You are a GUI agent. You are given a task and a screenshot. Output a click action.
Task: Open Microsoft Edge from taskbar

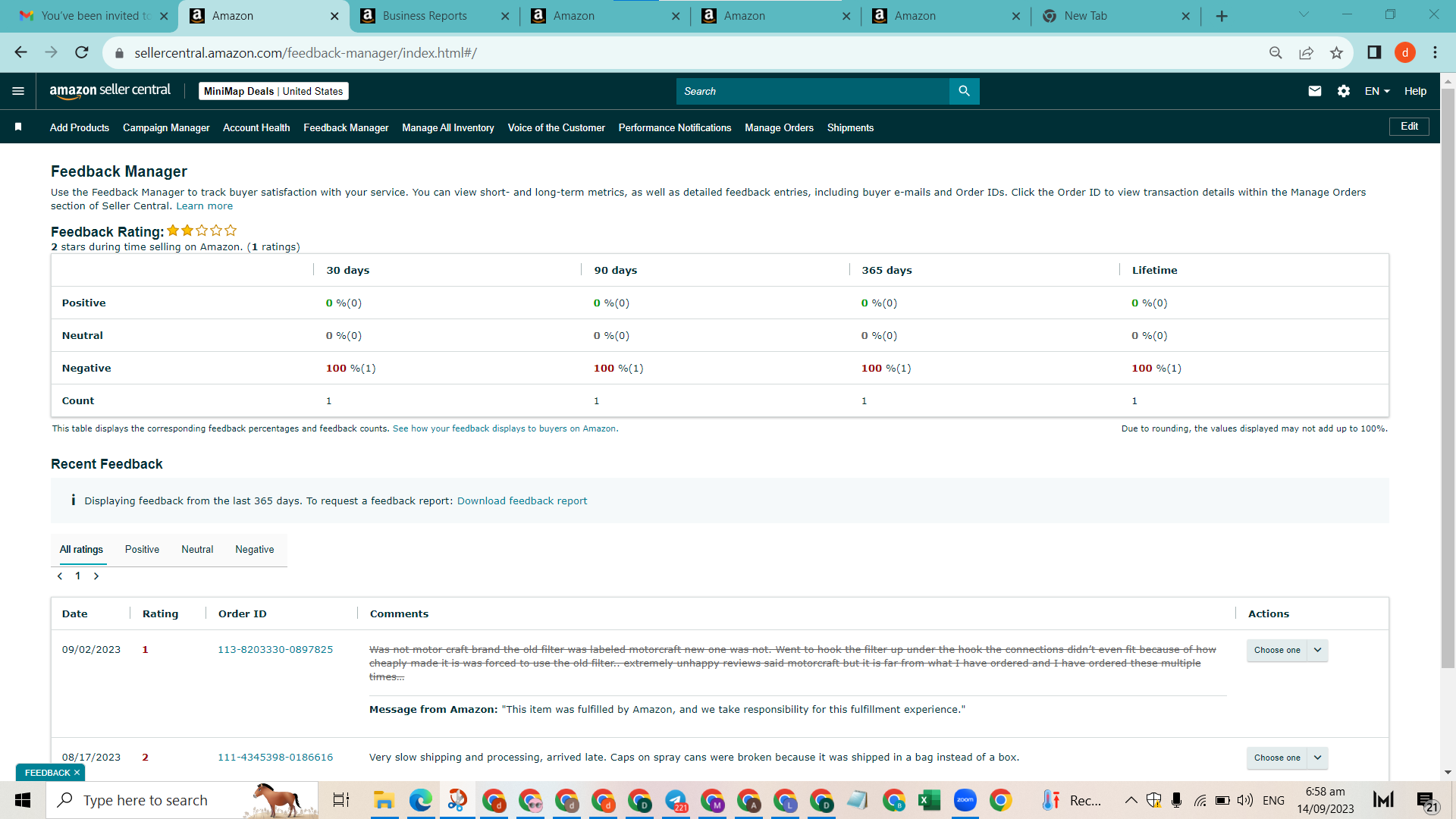click(x=420, y=800)
